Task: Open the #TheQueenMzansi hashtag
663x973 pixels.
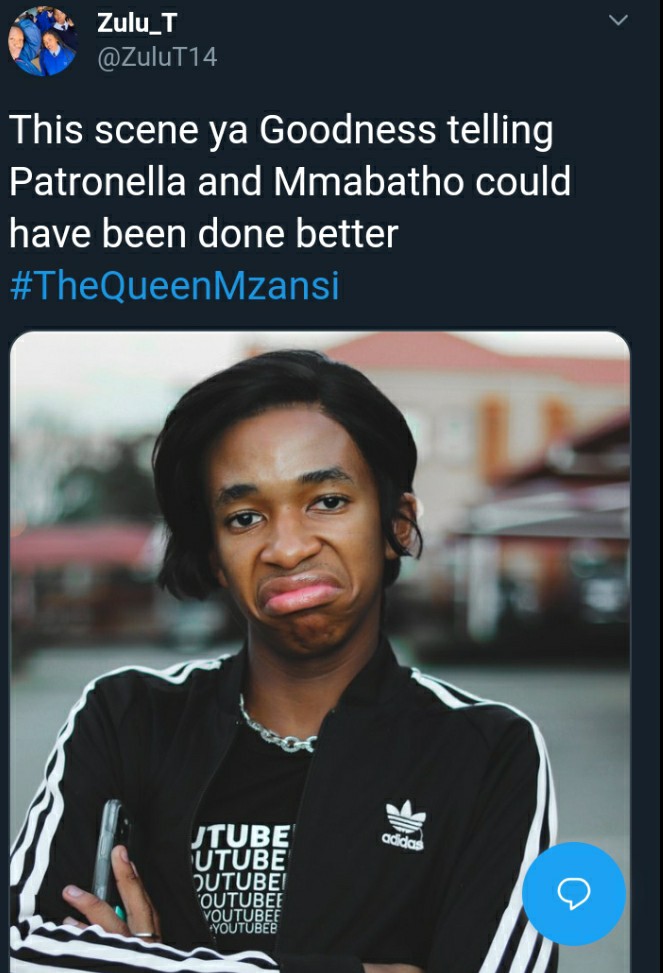Action: coord(175,285)
